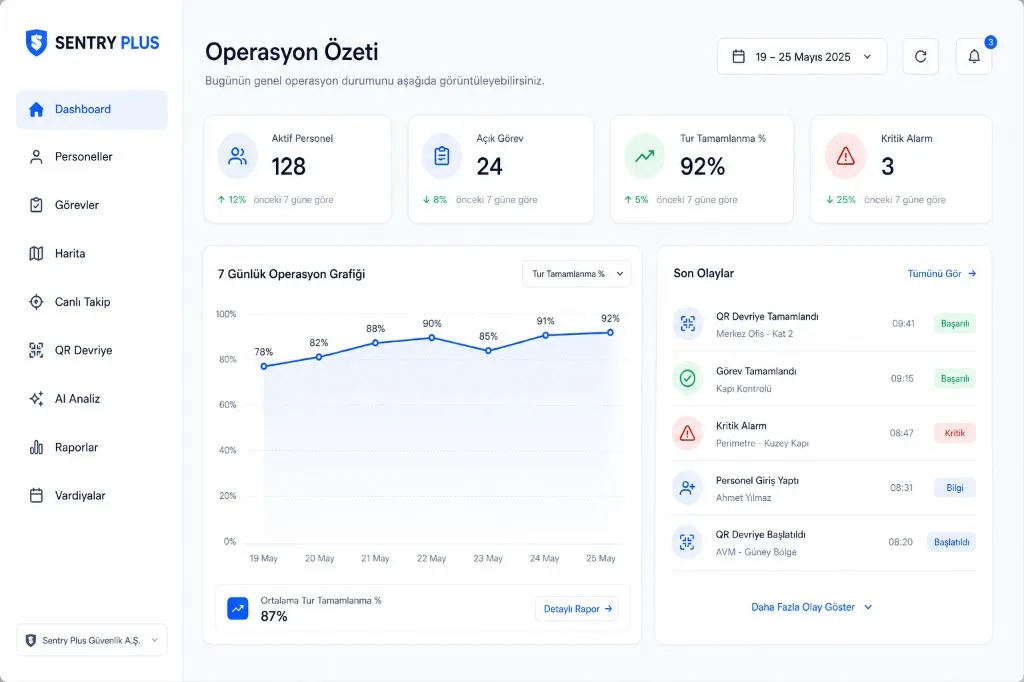
Task: Select the 20 May 82% data point
Action: click(319, 357)
